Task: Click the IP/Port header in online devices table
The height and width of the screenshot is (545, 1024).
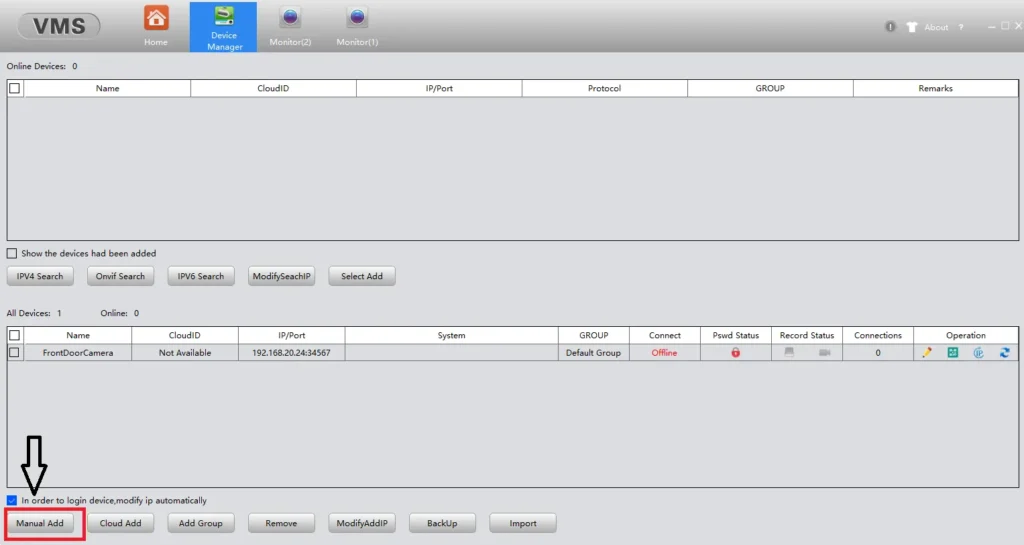Action: point(439,88)
